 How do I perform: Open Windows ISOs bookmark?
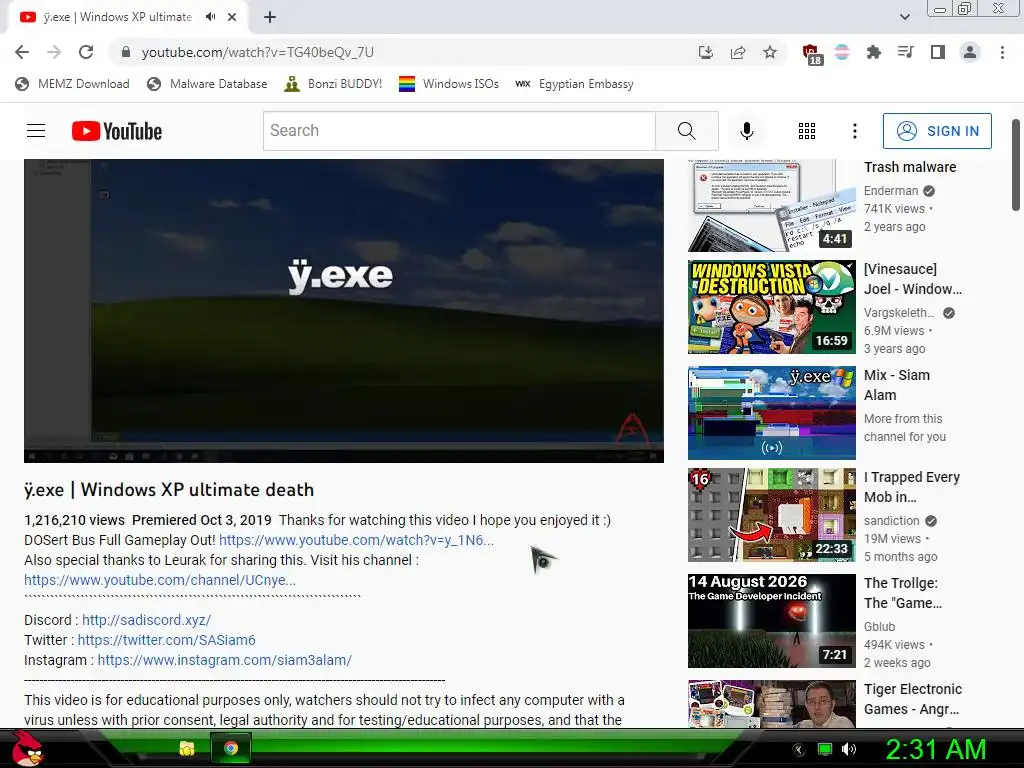coord(449,84)
